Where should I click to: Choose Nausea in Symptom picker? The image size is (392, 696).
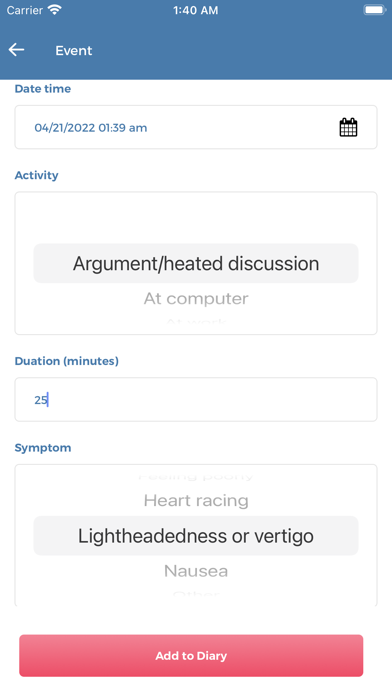pyautogui.click(x=196, y=571)
